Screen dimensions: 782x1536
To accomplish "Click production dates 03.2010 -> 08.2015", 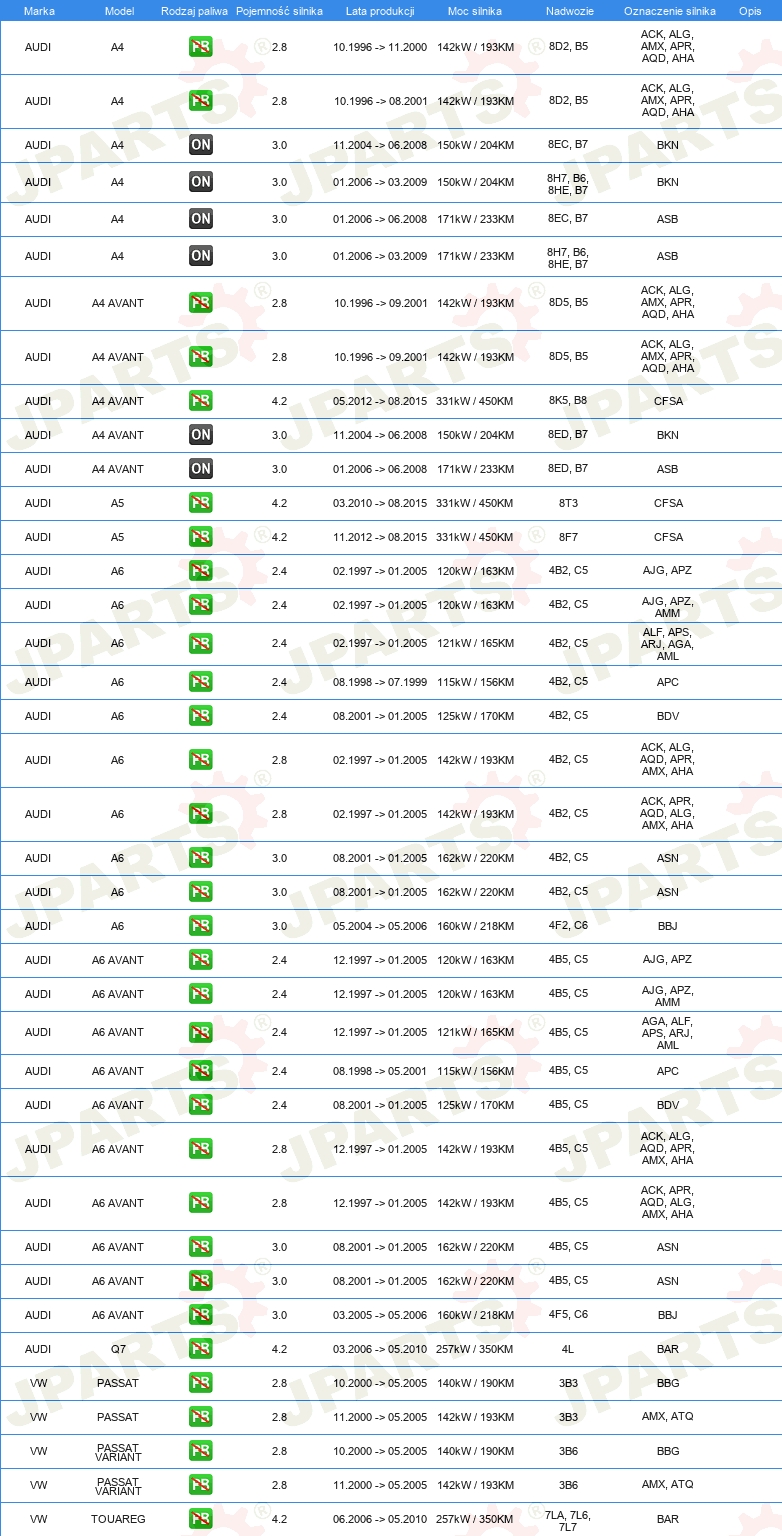I will point(380,503).
